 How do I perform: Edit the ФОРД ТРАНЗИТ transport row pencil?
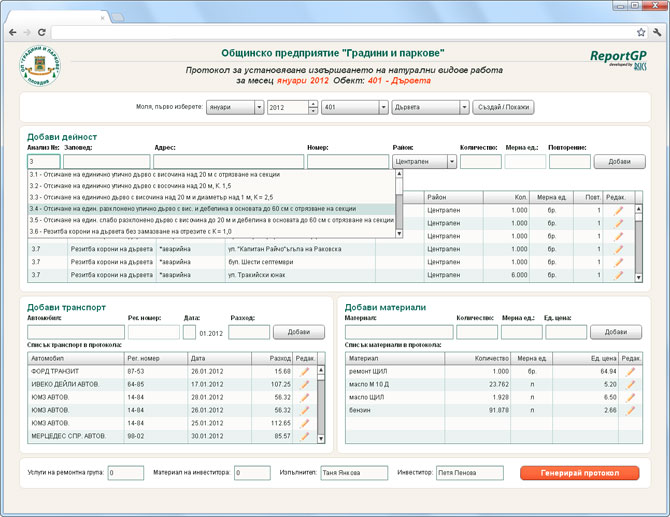[305, 371]
